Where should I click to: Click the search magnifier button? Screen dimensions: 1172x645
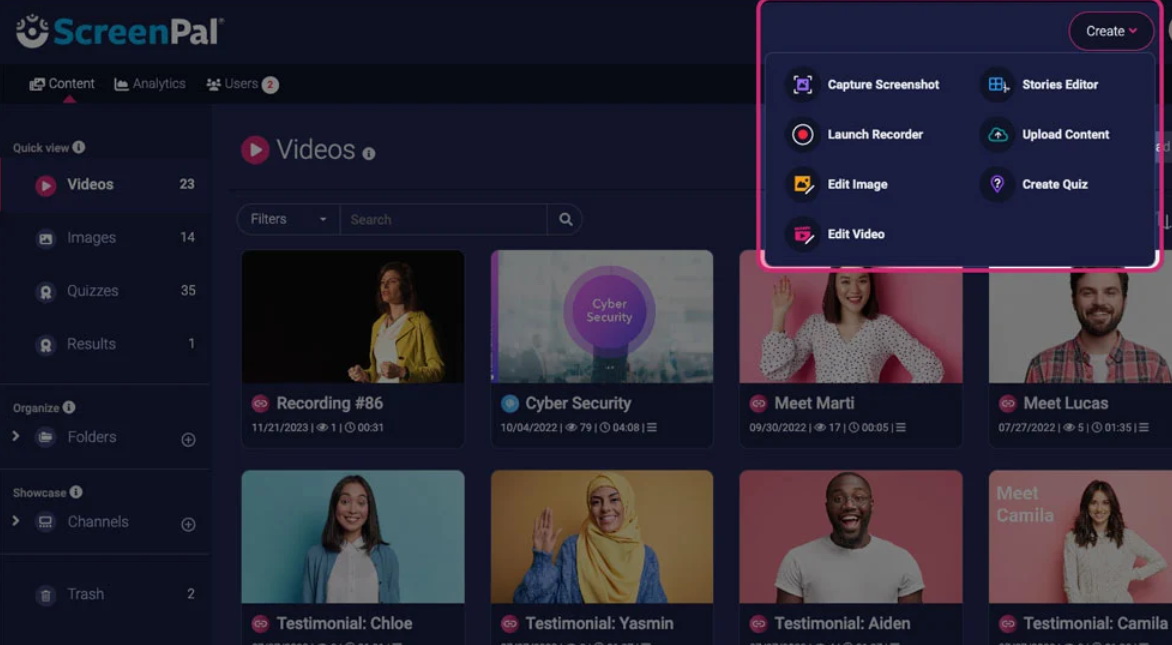click(565, 220)
